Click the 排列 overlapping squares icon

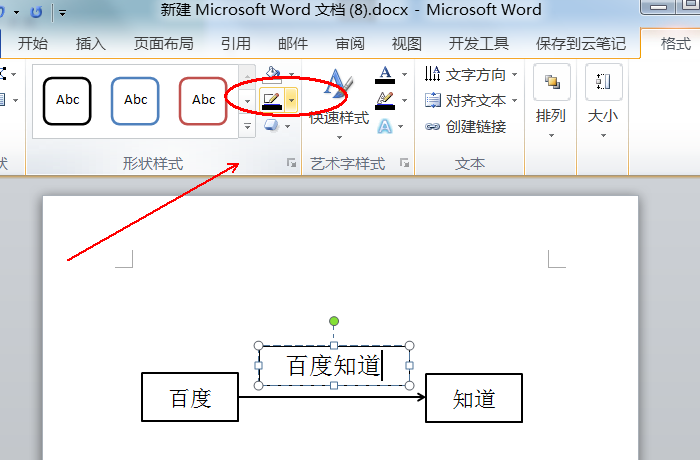(x=552, y=82)
